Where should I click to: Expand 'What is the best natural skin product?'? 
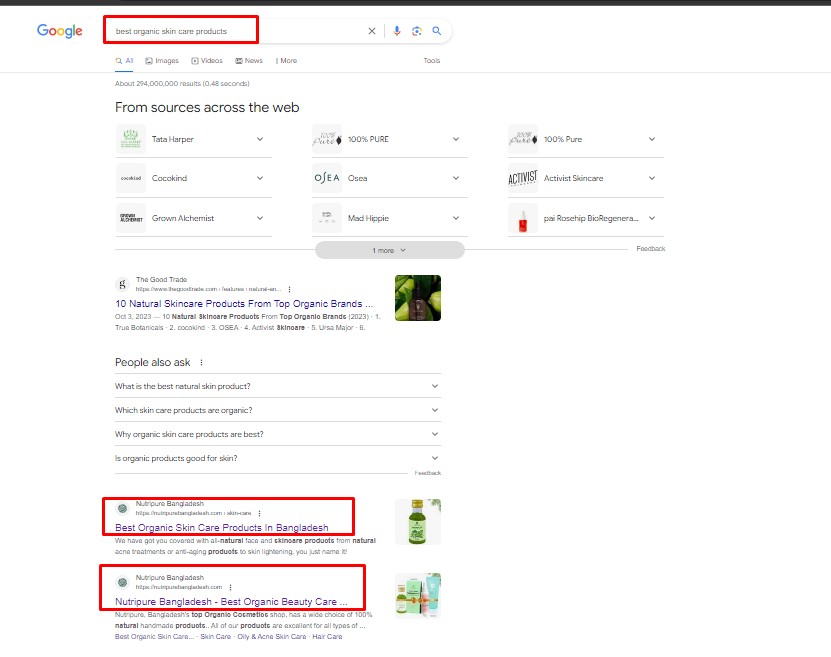pyautogui.click(x=278, y=386)
